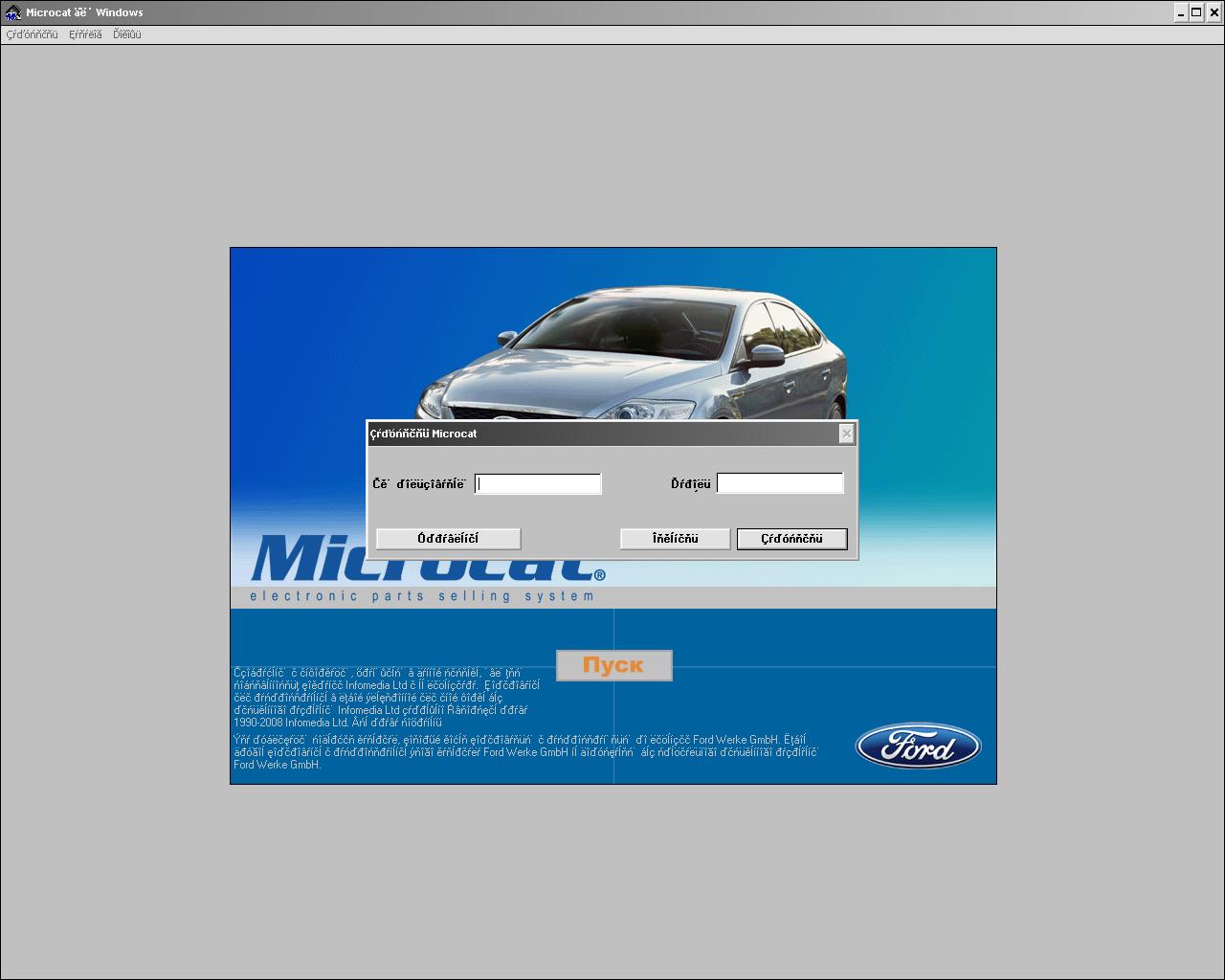
Task: Open the second (middle) menu bar item
Action: 85,34
